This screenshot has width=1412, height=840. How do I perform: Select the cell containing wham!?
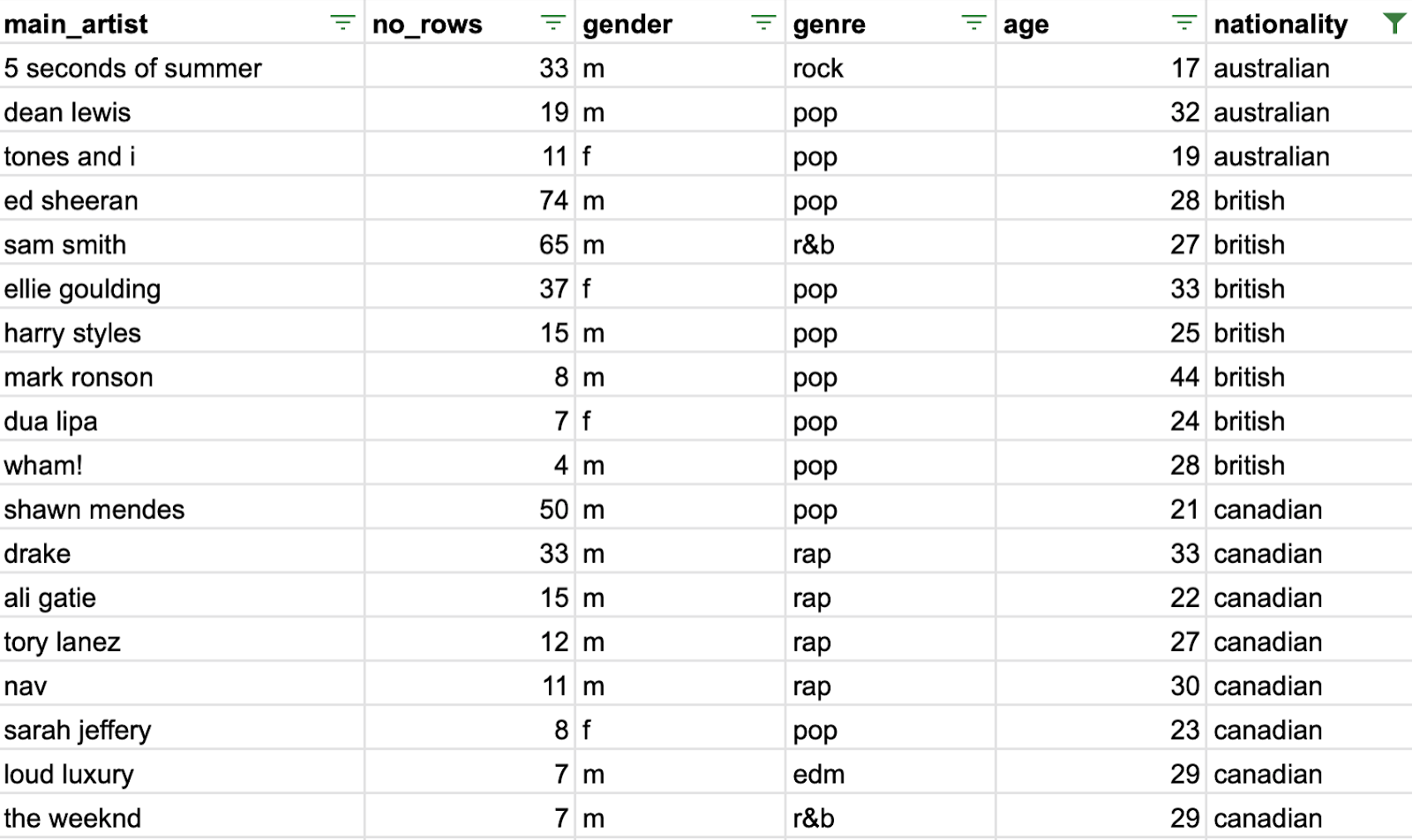[x=182, y=463]
